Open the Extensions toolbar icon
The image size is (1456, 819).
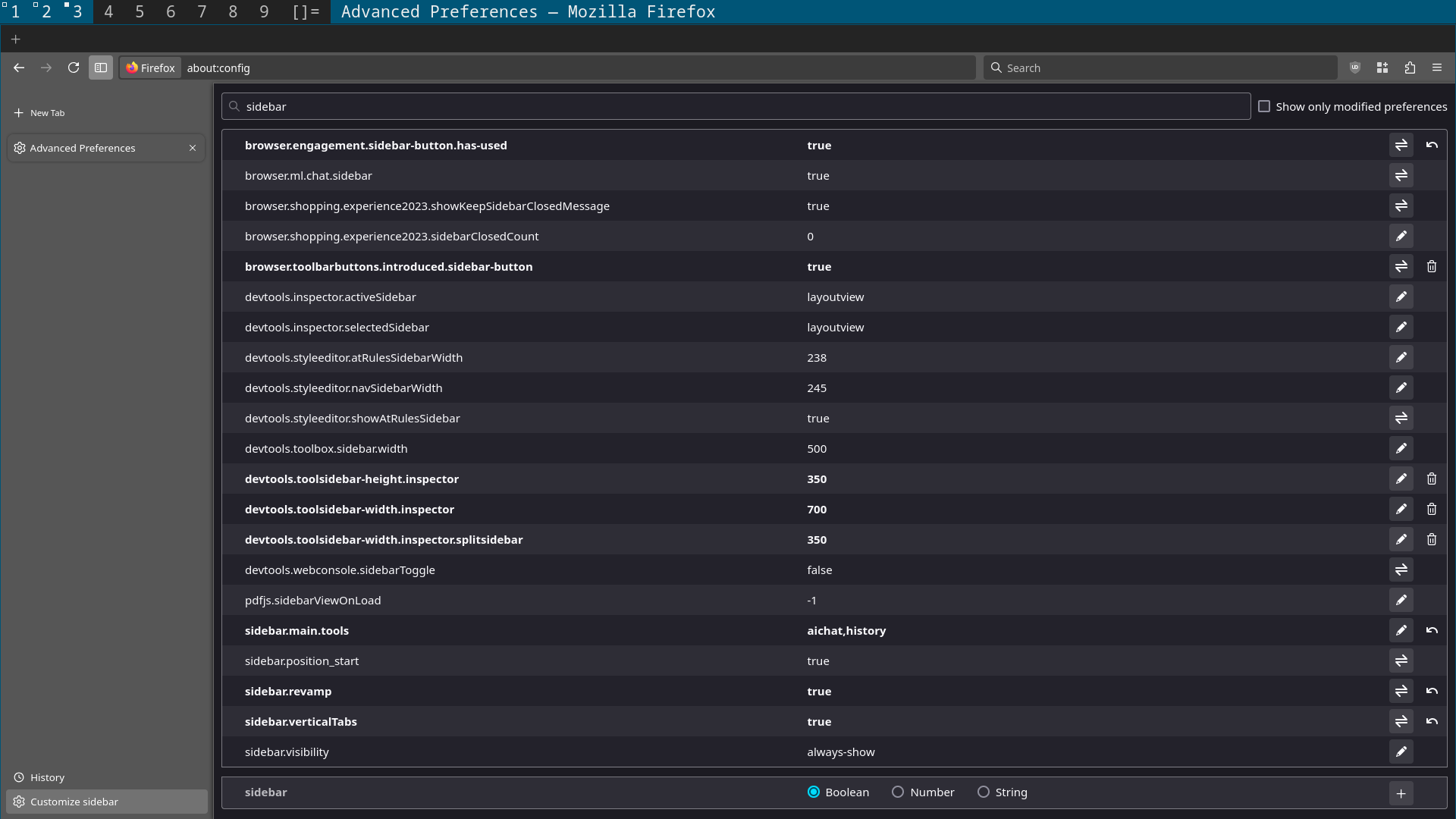[x=1410, y=67]
